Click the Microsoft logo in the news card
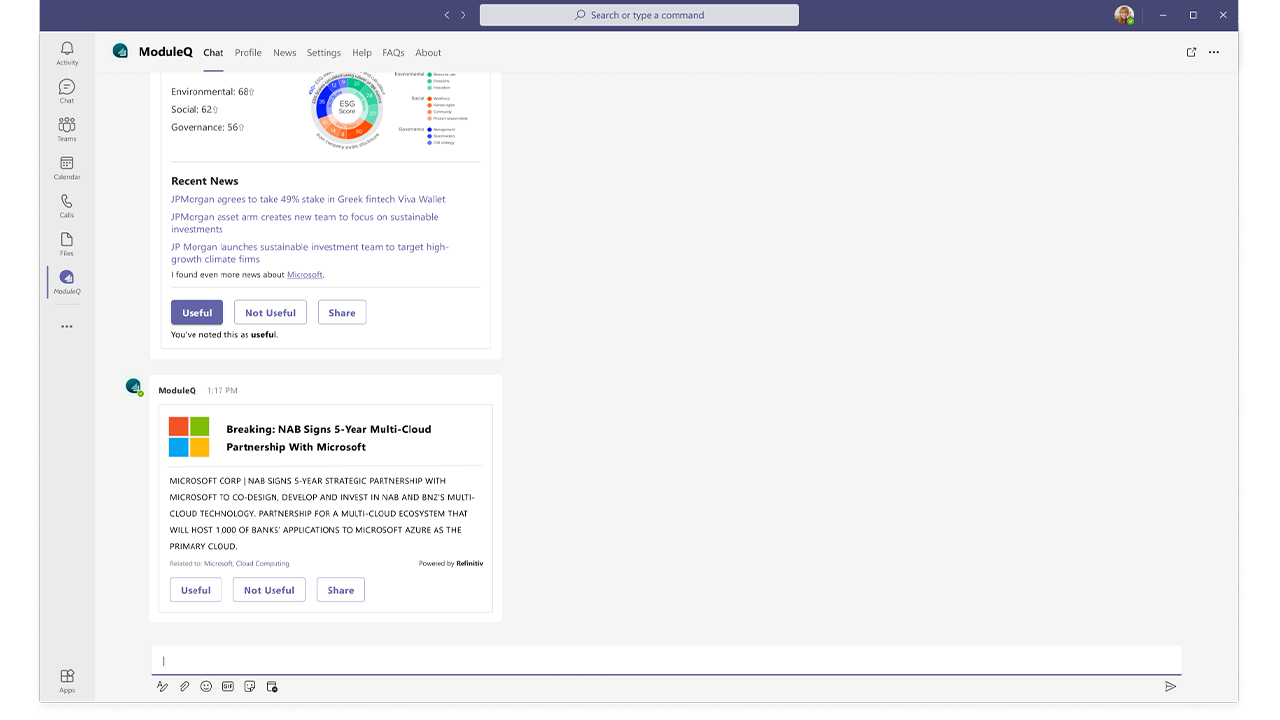The width and height of the screenshot is (1280, 720). click(x=189, y=437)
